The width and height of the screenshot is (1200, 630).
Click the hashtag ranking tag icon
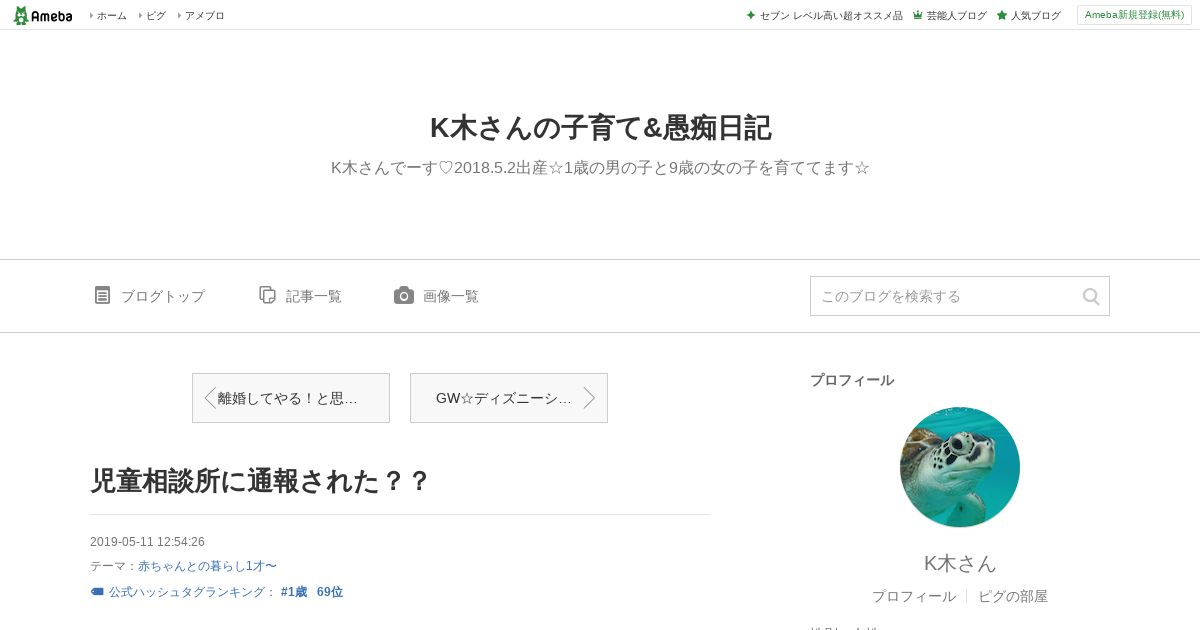click(x=97, y=592)
